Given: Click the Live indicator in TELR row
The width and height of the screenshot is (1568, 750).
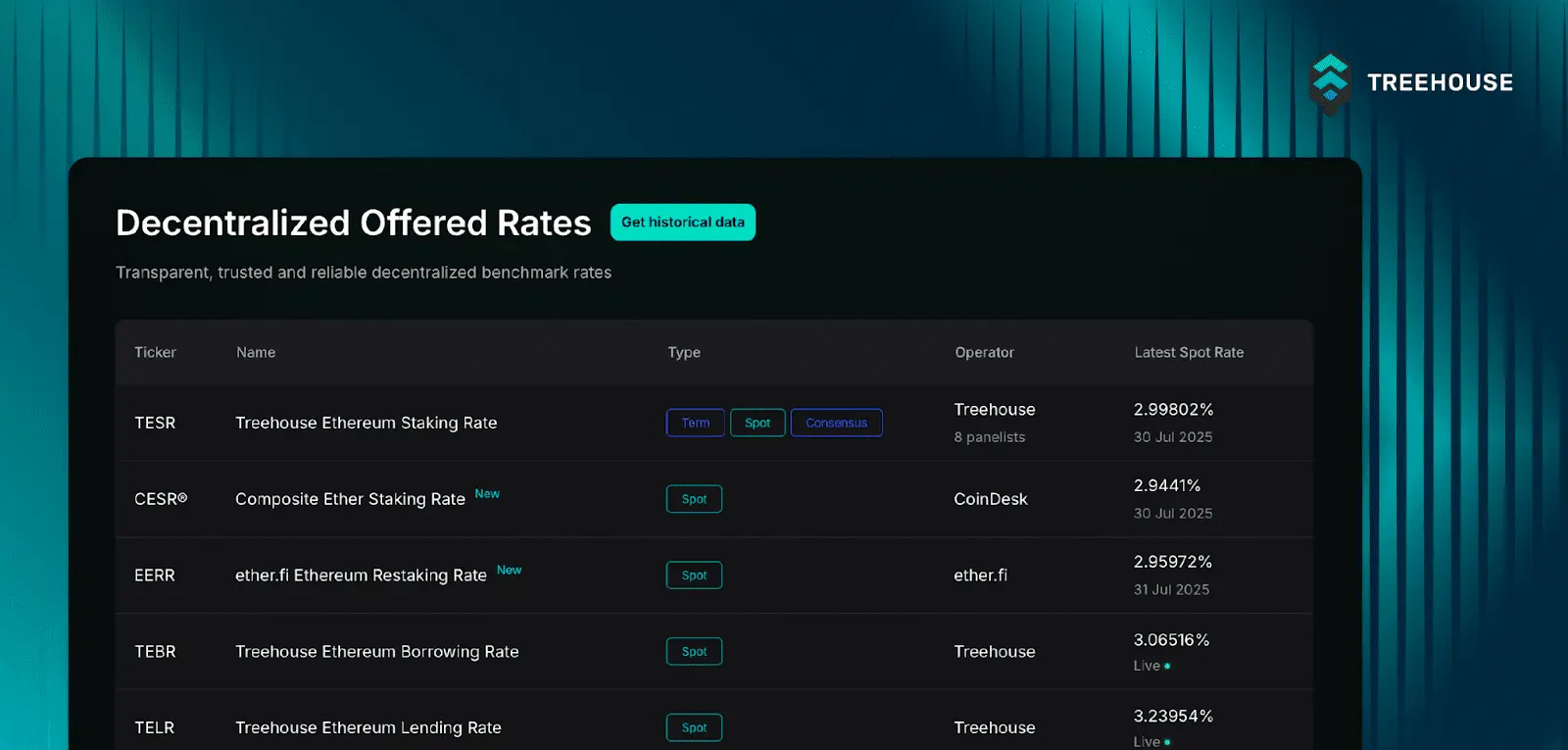Looking at the screenshot, I should [x=1151, y=742].
